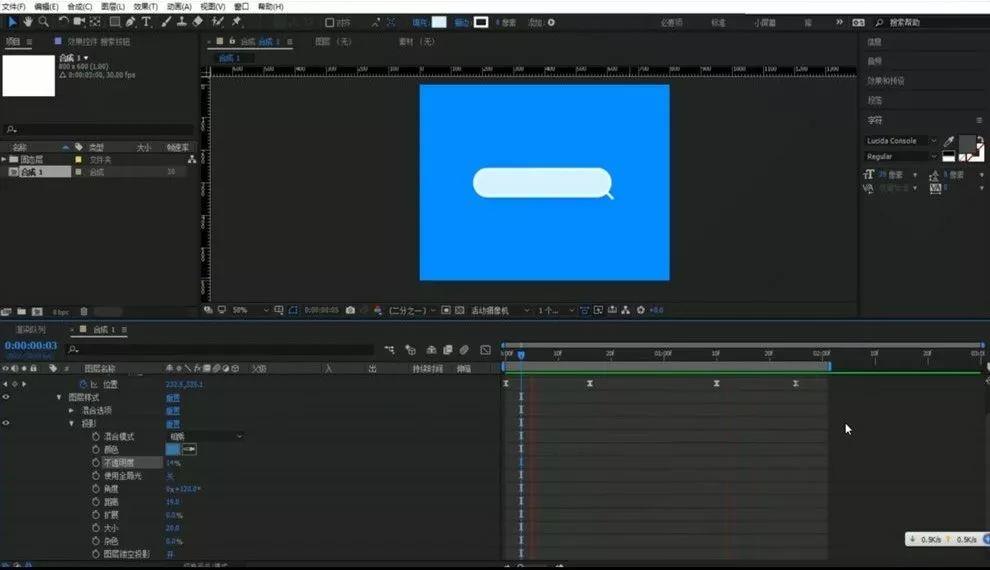
Task: Open the viewer resolution dropdown
Action: tap(412, 310)
